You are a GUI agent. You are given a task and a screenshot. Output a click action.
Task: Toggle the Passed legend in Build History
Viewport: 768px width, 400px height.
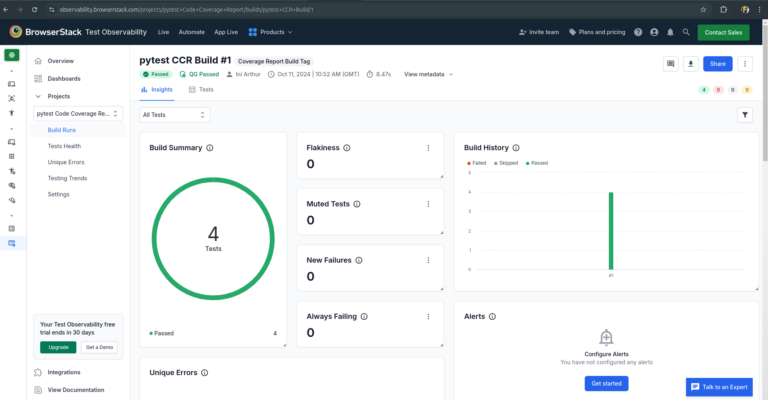(x=538, y=162)
